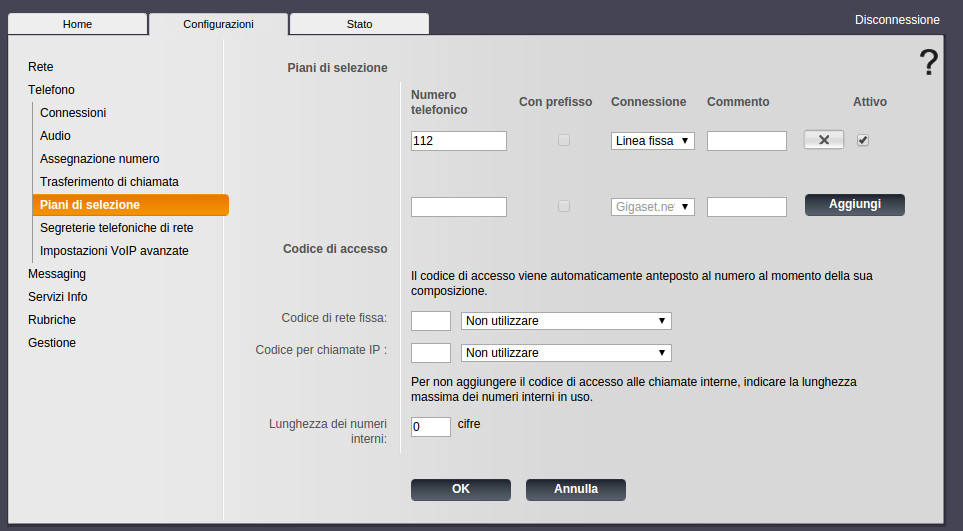Click the Disconnessione link
This screenshot has height=531, width=963.
click(897, 20)
